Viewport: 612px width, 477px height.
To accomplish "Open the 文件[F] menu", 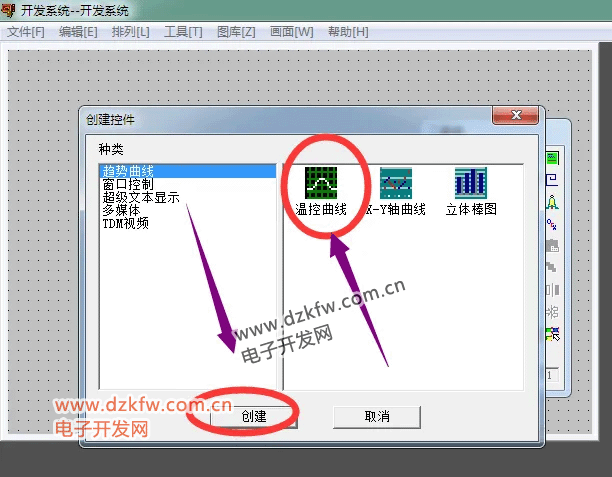I will coord(26,32).
